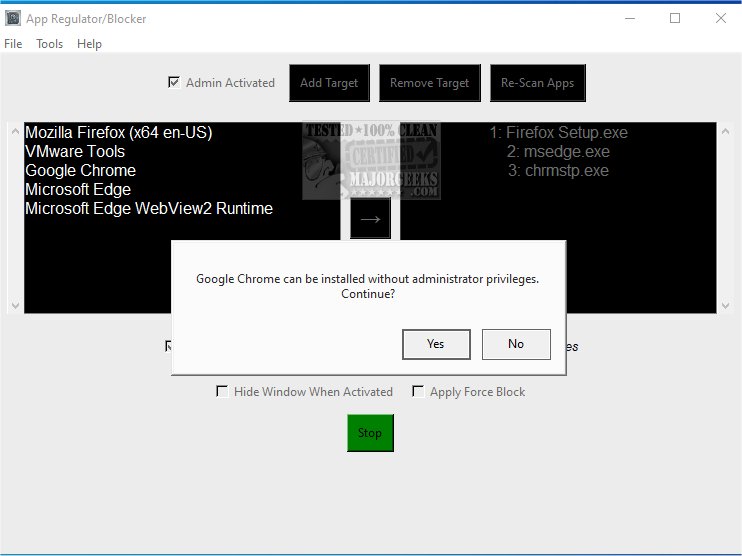Click the green Stop button

tap(370, 433)
